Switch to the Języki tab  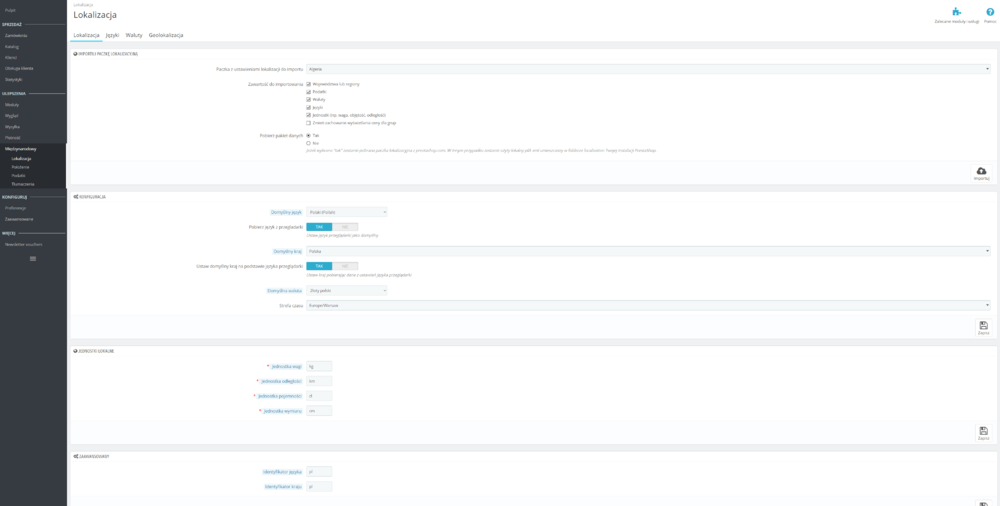click(112, 35)
